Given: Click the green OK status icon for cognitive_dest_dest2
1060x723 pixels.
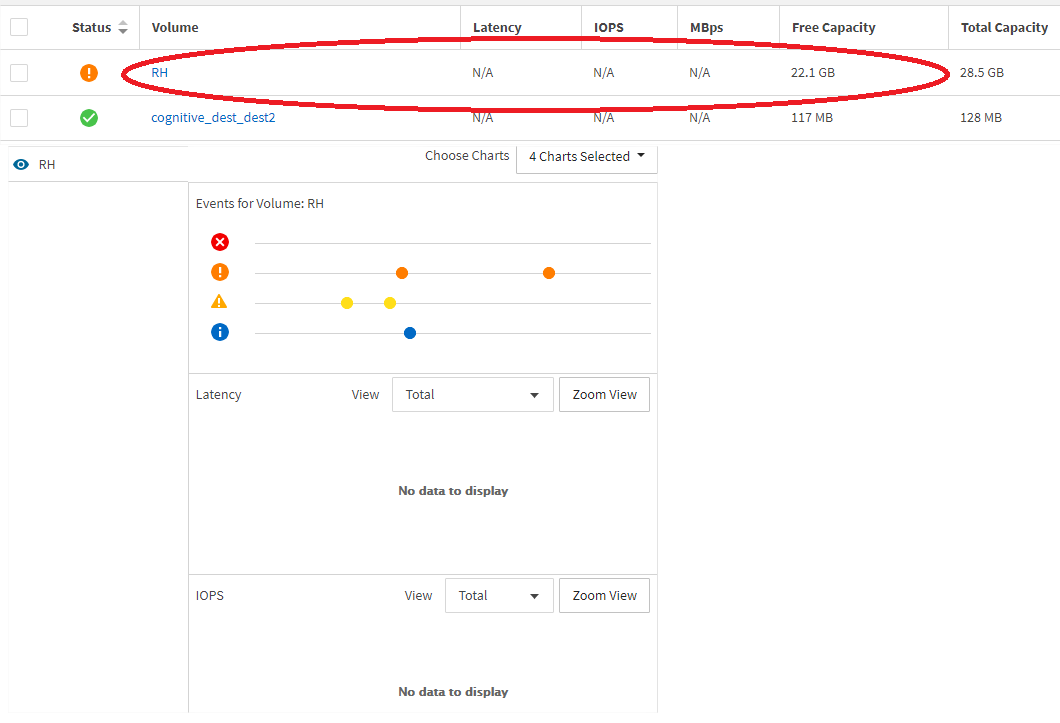Looking at the screenshot, I should (x=89, y=118).
